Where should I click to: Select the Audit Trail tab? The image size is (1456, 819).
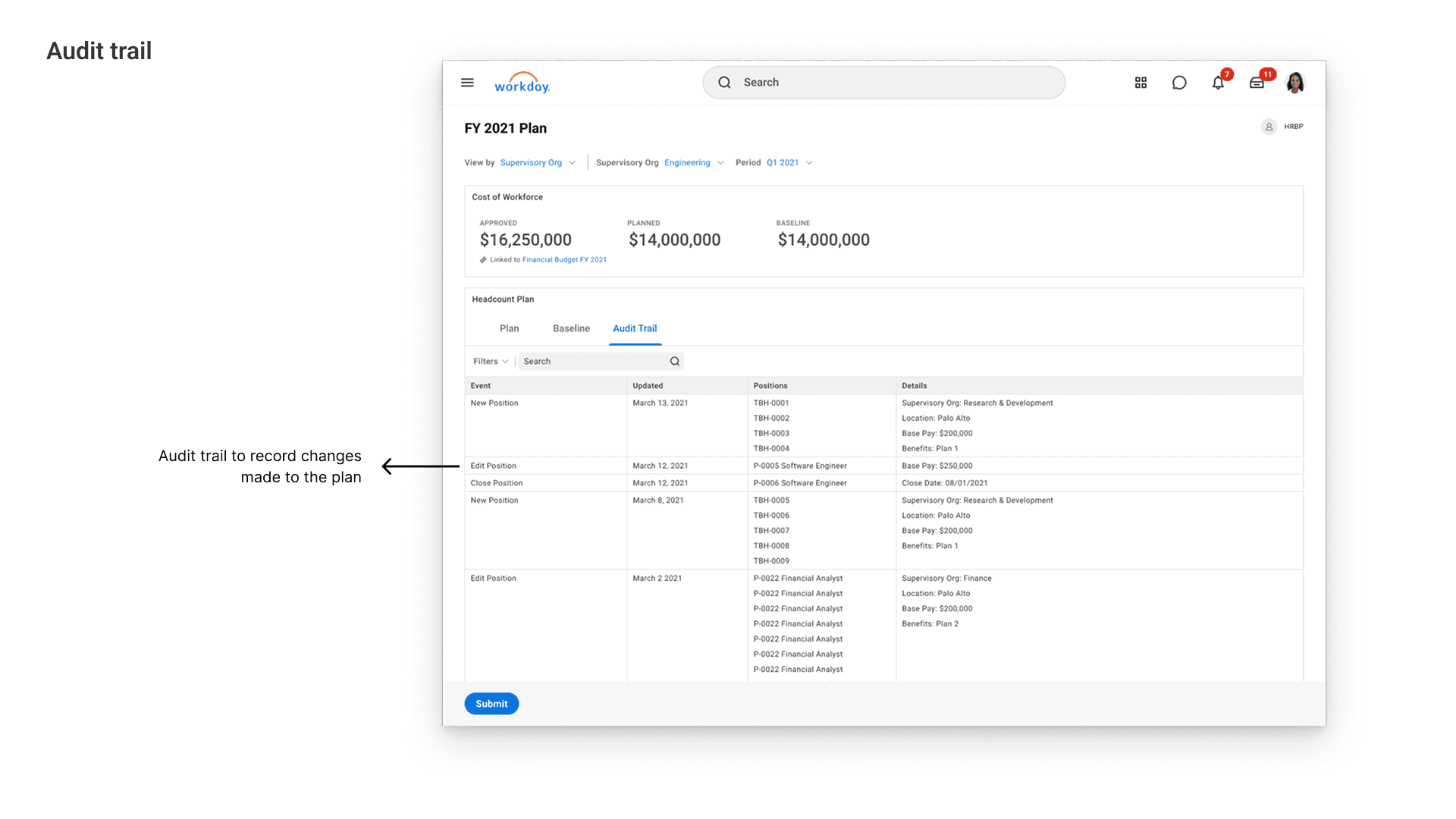pyautogui.click(x=635, y=328)
